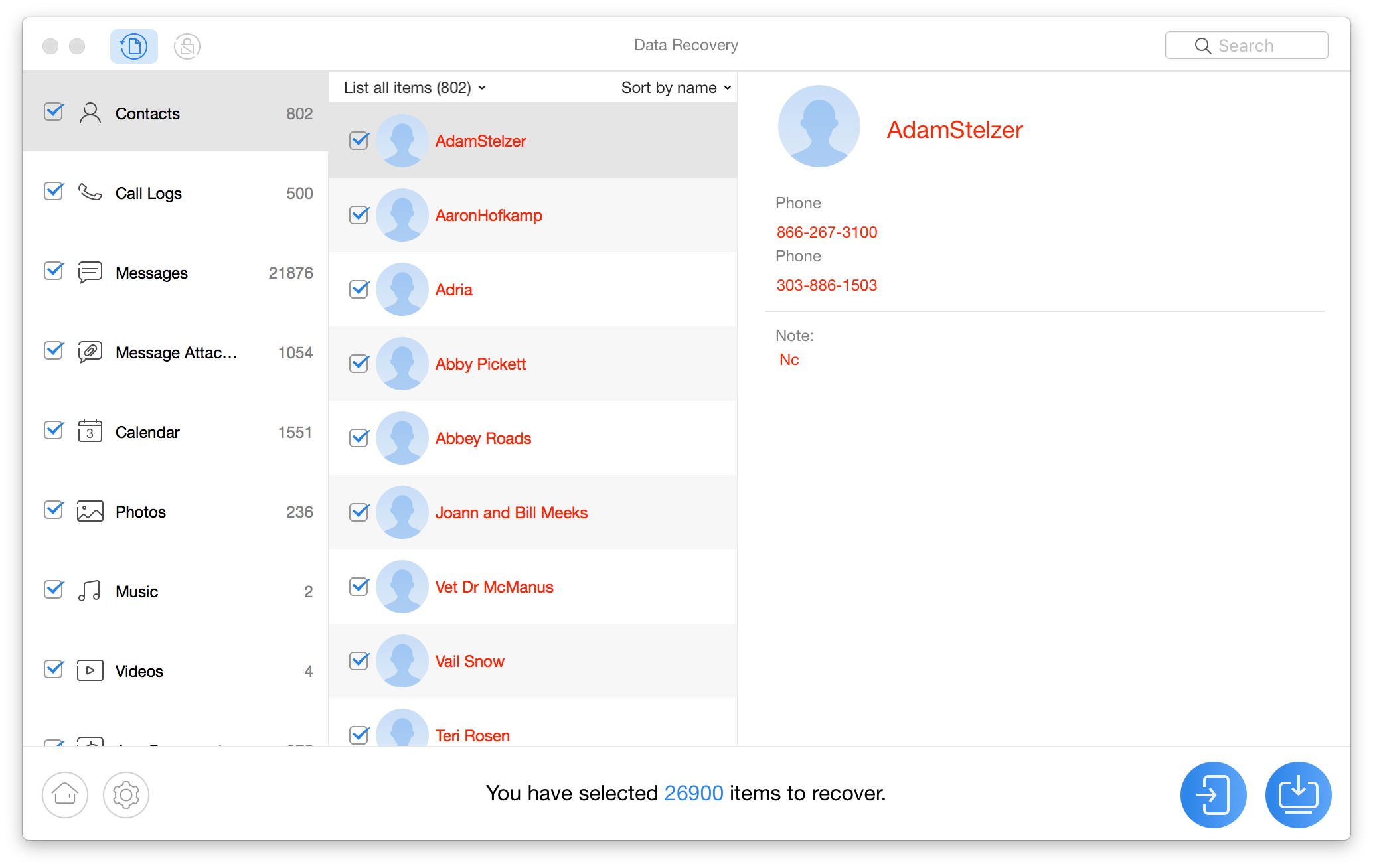Screen dimensions: 1373x868
Task: Toggle checkbox for AdamStelzer contact
Action: pyautogui.click(x=359, y=140)
